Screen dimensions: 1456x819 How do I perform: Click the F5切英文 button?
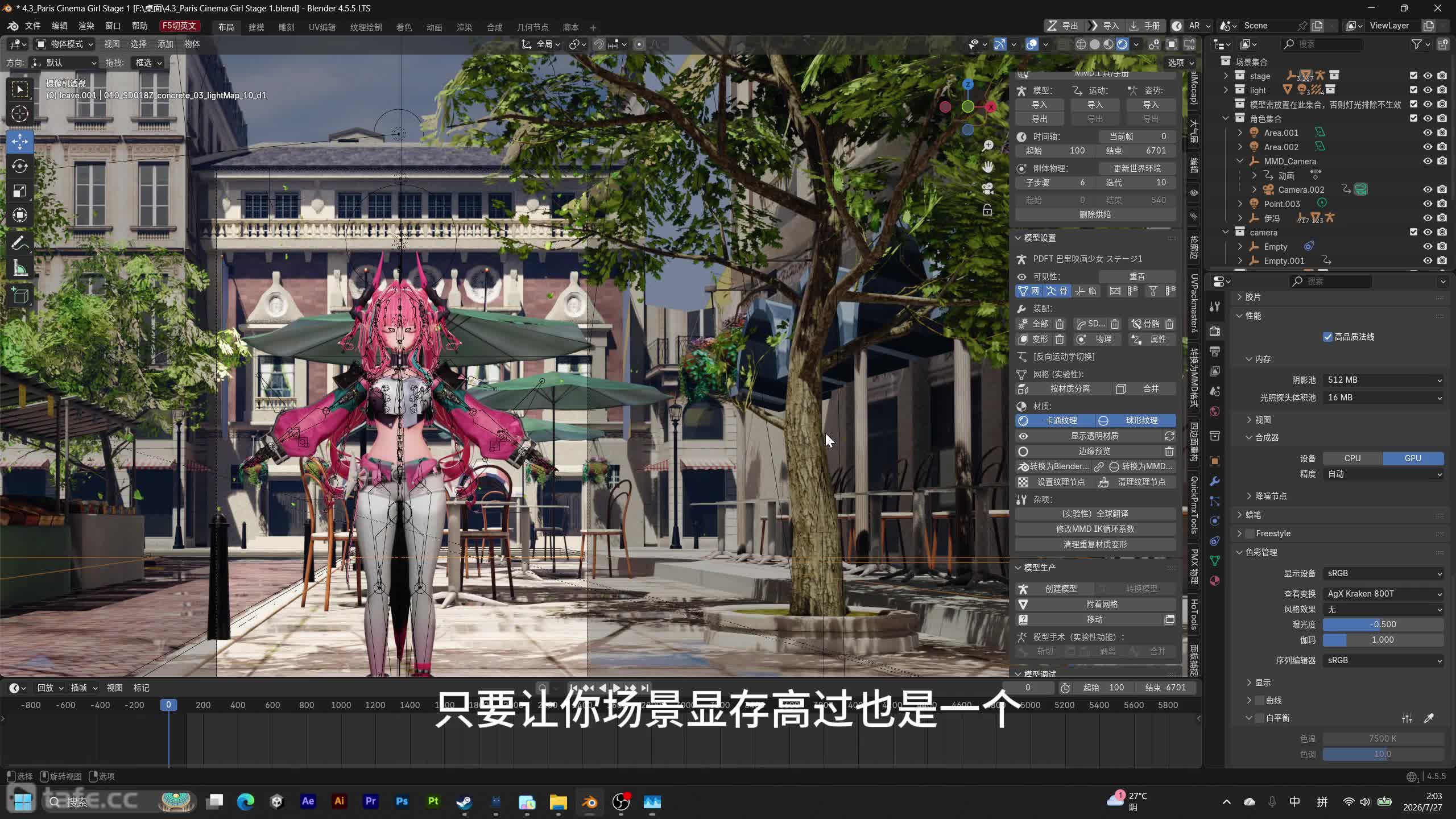179,26
